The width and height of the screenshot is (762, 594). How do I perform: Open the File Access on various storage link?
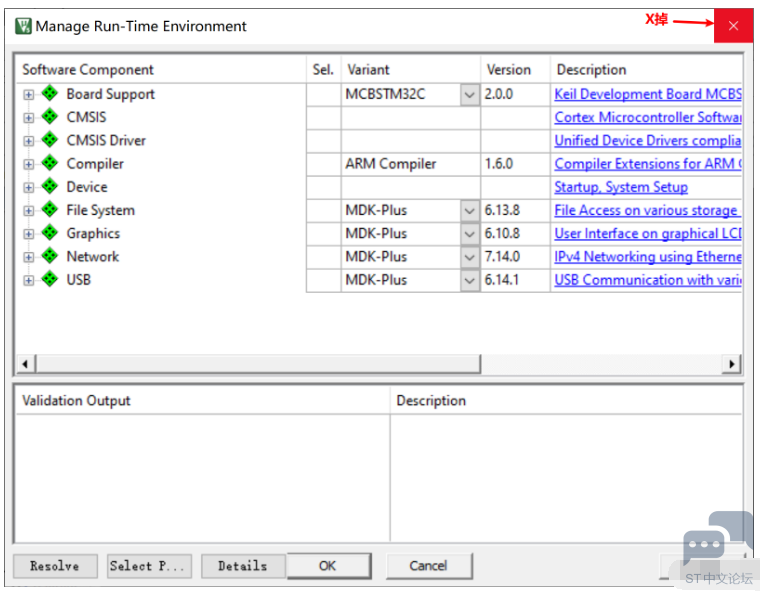(x=647, y=210)
